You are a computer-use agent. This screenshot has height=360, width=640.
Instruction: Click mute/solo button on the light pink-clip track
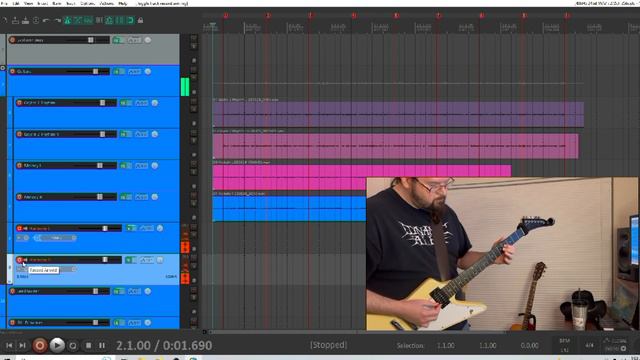(x=126, y=134)
